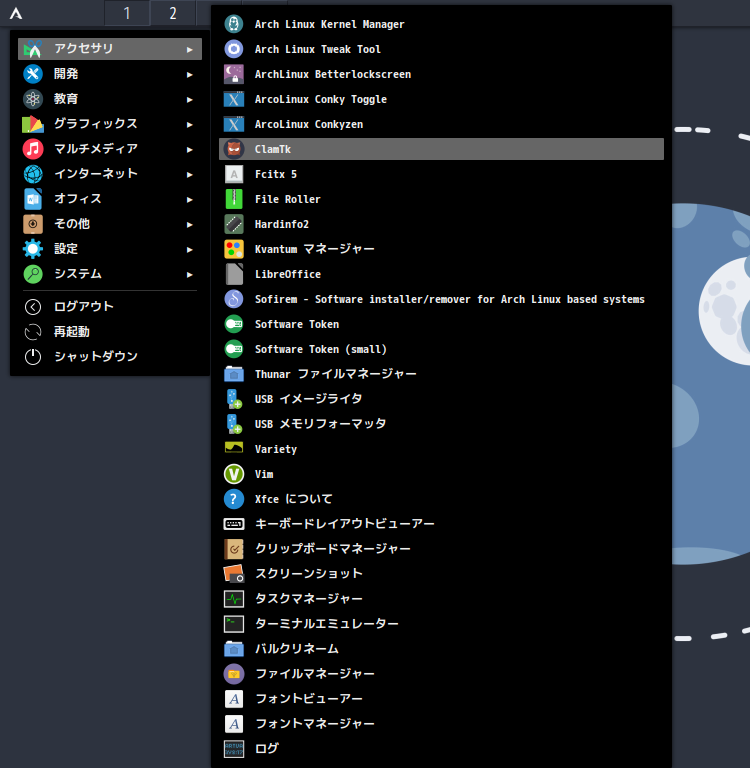
Task: Expand the マルチメディア submenu arrow
Action: (190, 149)
